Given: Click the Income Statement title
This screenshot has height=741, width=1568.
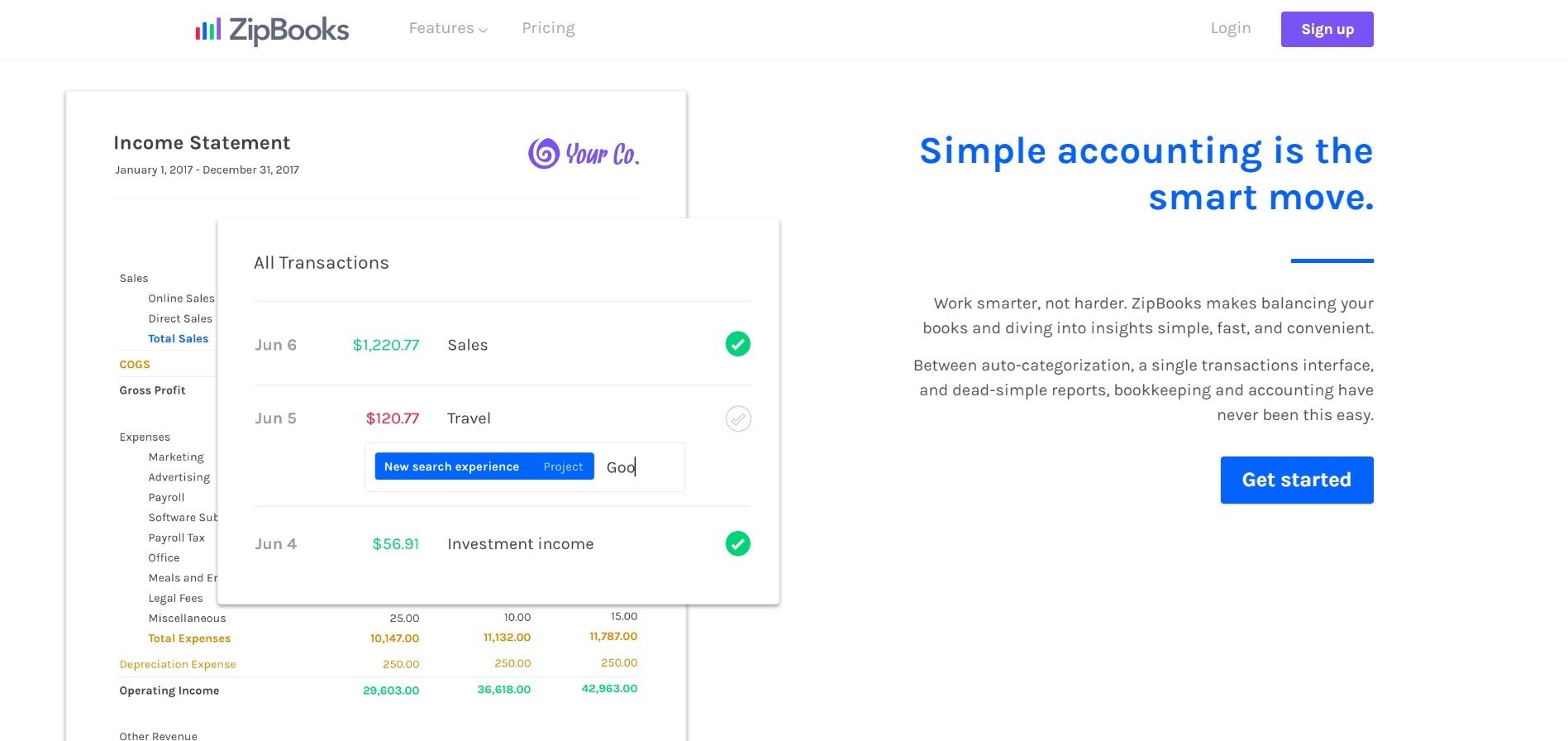Looking at the screenshot, I should pos(202,143).
